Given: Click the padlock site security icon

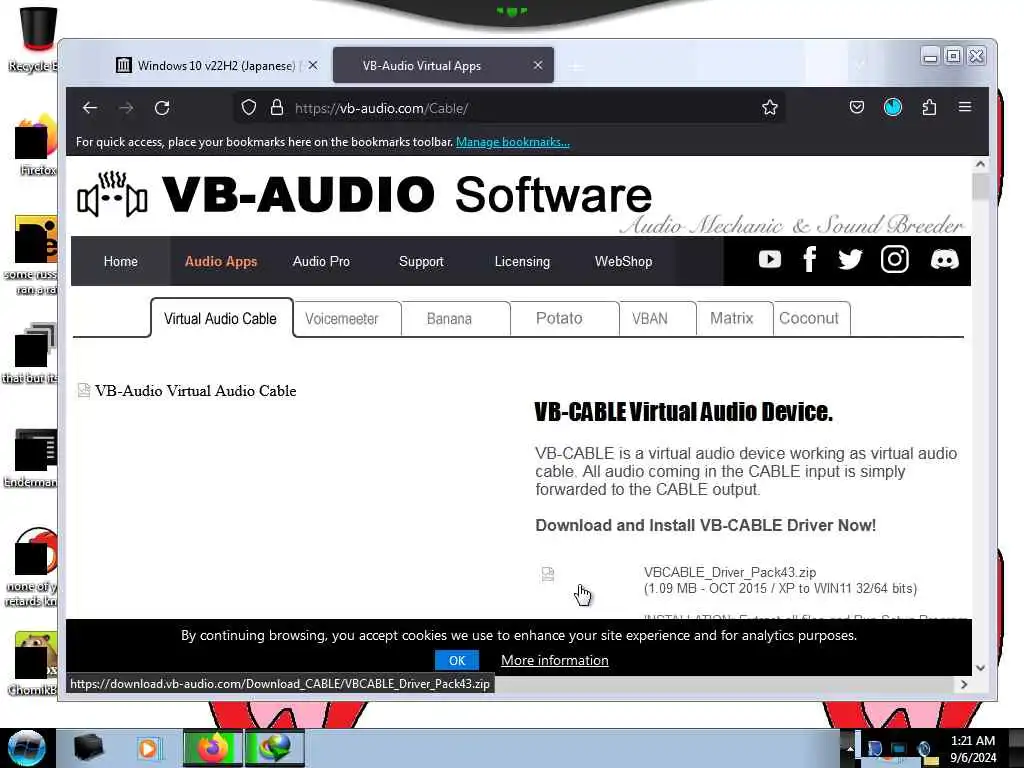Looking at the screenshot, I should pyautogui.click(x=277, y=108).
